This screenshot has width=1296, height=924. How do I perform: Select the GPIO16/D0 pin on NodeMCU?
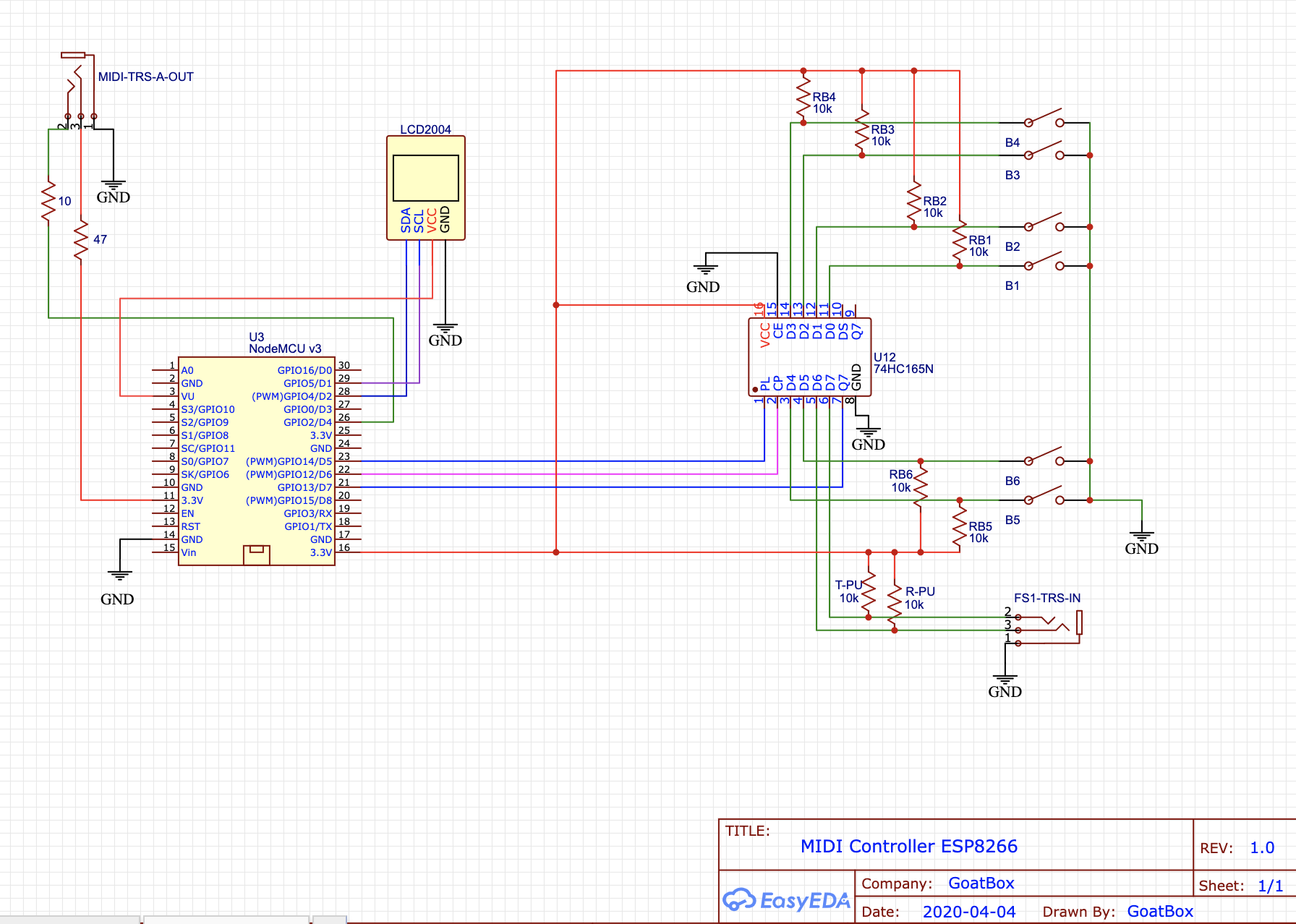pos(304,370)
